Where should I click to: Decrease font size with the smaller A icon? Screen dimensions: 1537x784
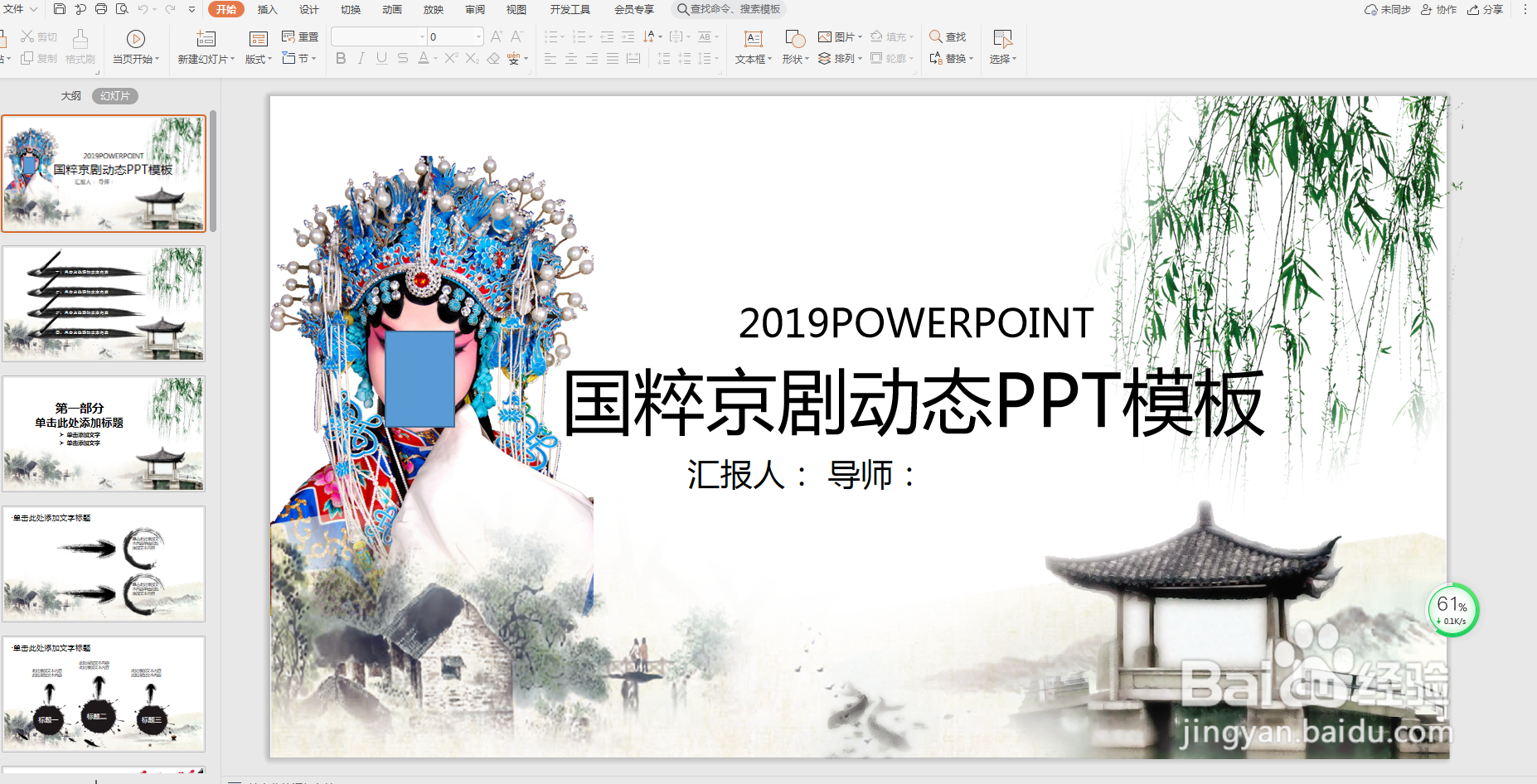pos(516,36)
